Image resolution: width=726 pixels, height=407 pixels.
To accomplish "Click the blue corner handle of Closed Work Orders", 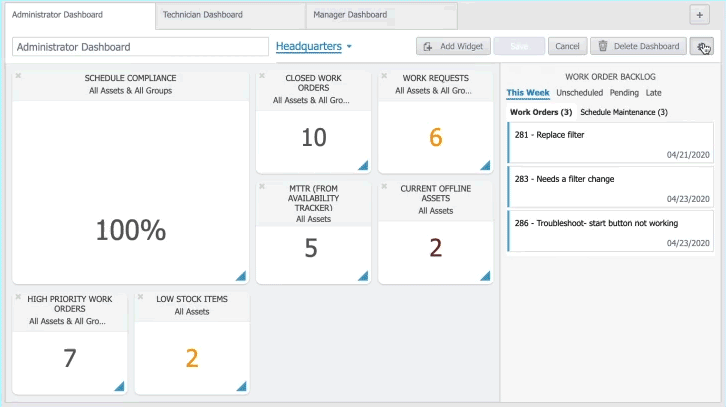I will pyautogui.click(x=363, y=165).
